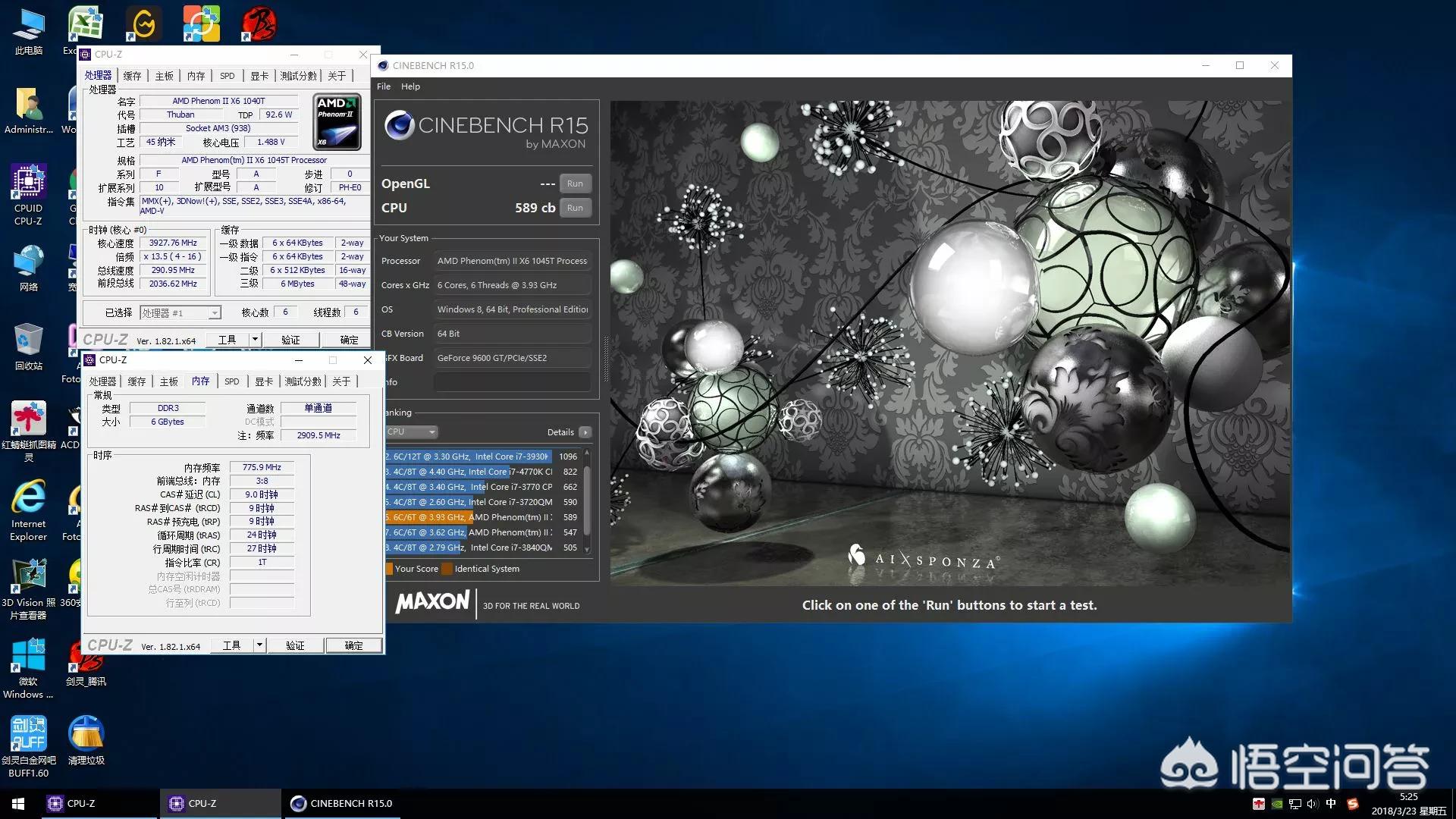Toggle the 中 input language indicator

[1331, 804]
